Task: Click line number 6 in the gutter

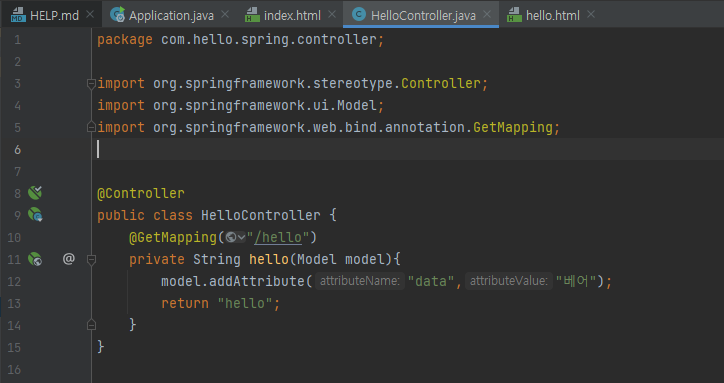Action: 18,150
